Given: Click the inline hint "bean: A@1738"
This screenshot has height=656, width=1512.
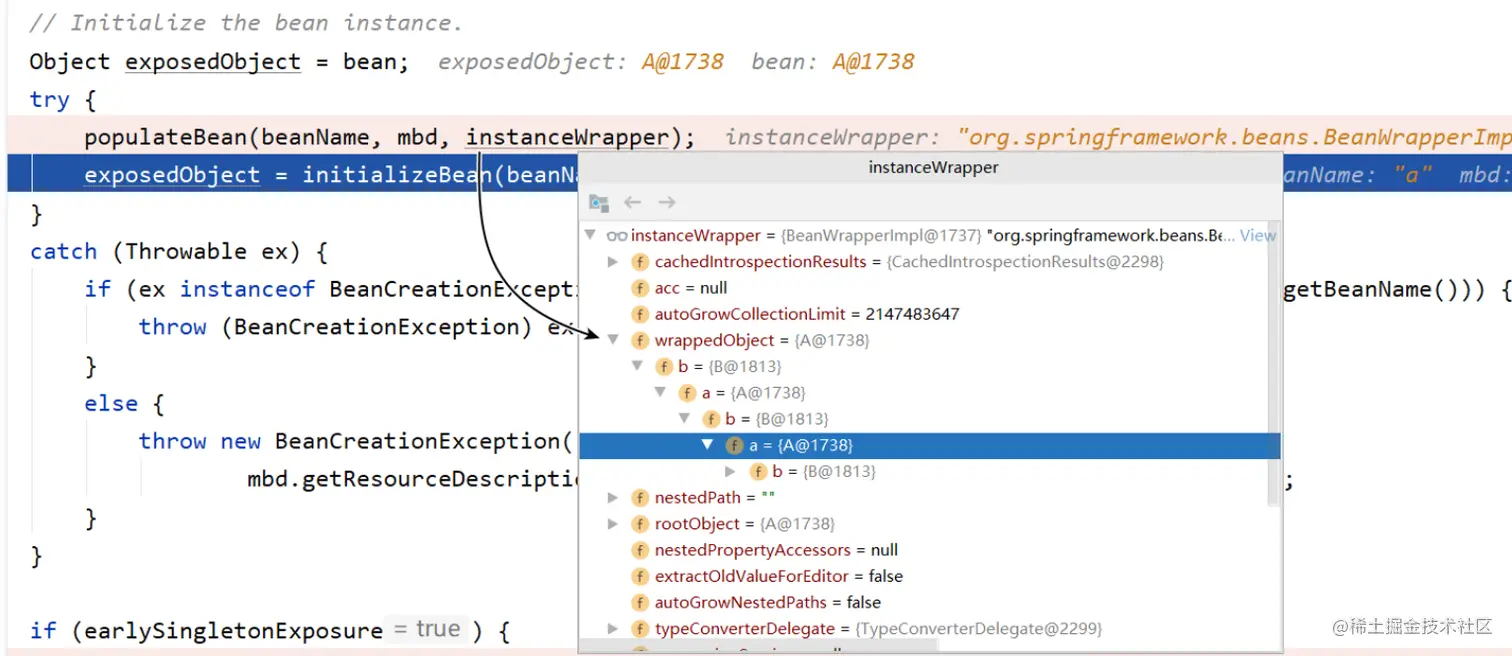Looking at the screenshot, I should (833, 62).
